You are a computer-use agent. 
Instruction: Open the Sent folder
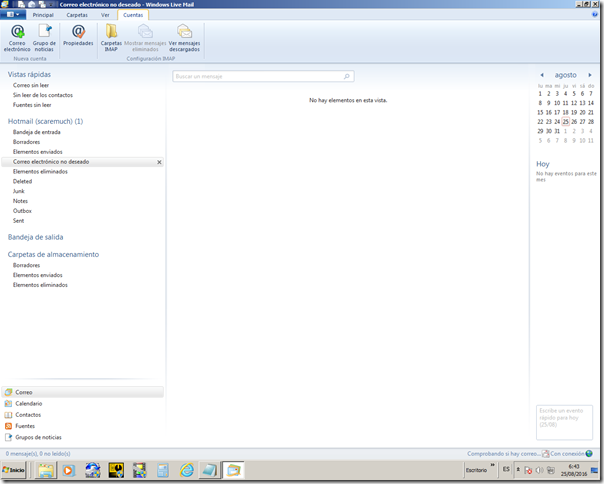coord(18,221)
